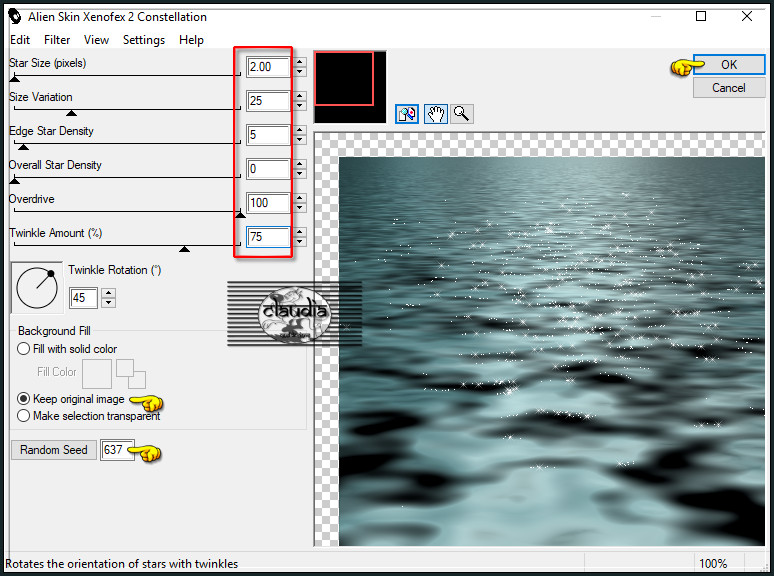The height and width of the screenshot is (576, 774).
Task: Click the Star Size slider thumb
Action: point(15,78)
